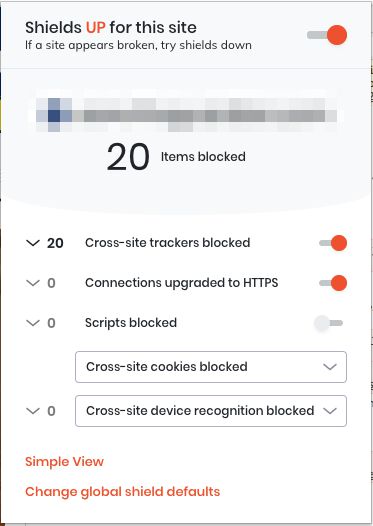Screen dimensions: 373x526
Task: Click the Connections upgraded to HTTPS label
Action: (x=181, y=283)
